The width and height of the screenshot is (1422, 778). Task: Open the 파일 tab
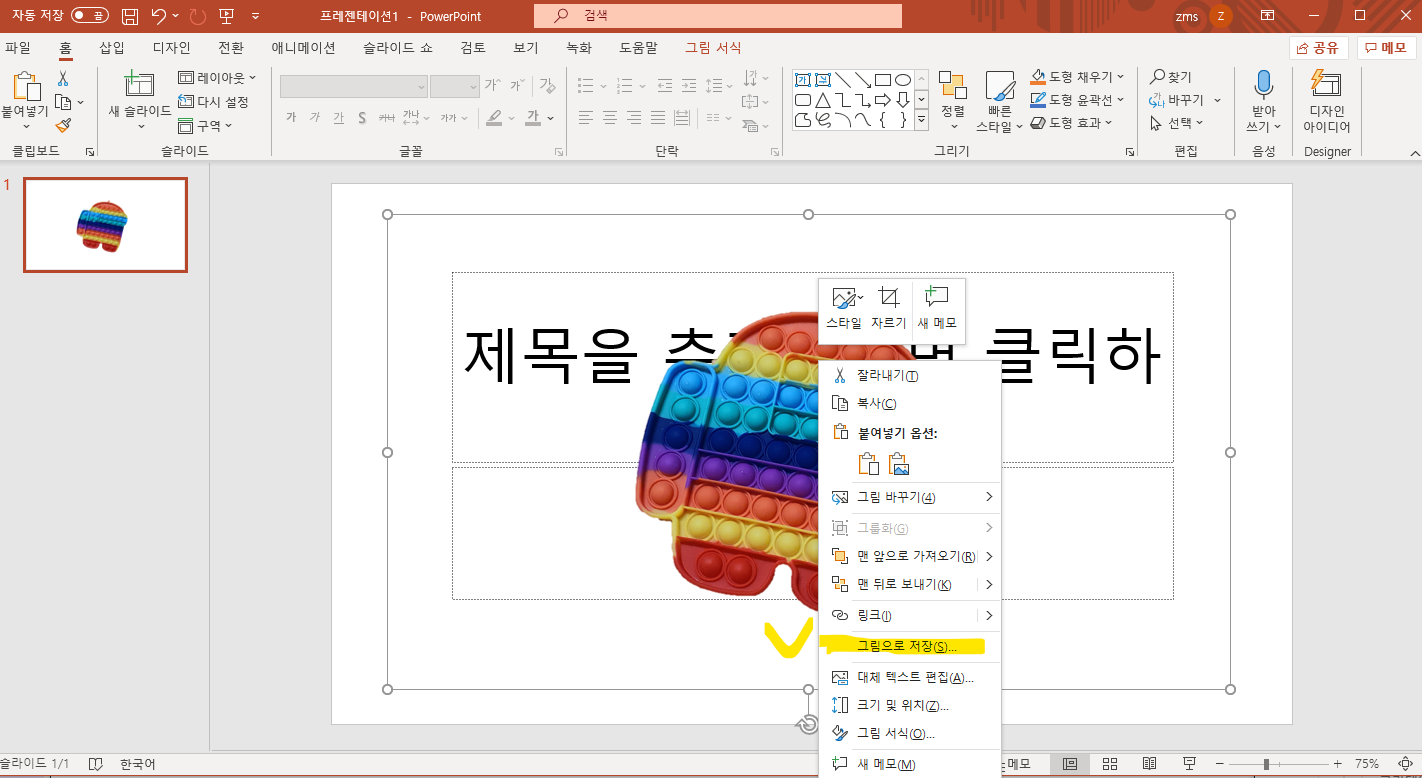tap(18, 47)
